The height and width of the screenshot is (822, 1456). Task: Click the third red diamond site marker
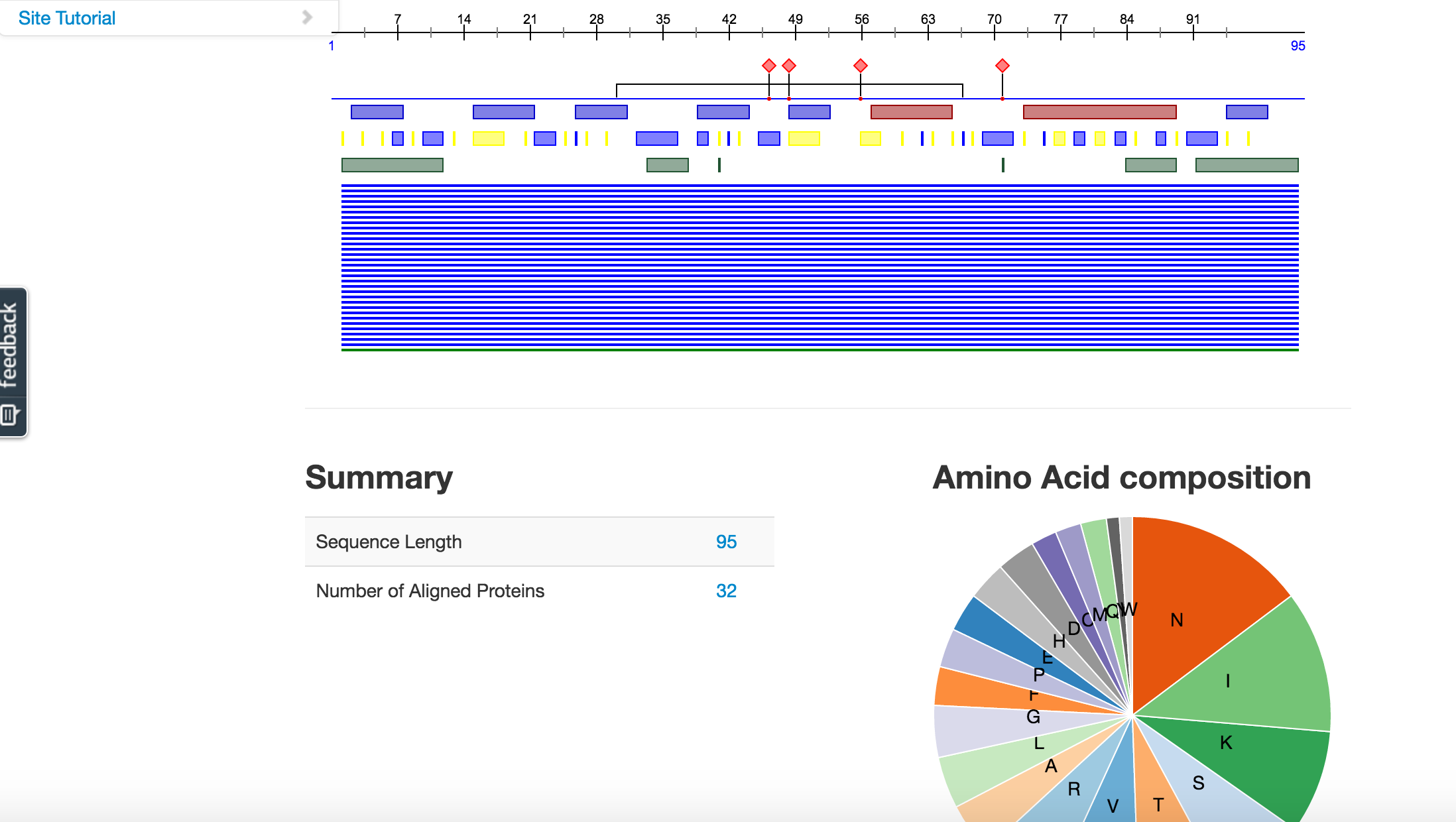(x=860, y=66)
